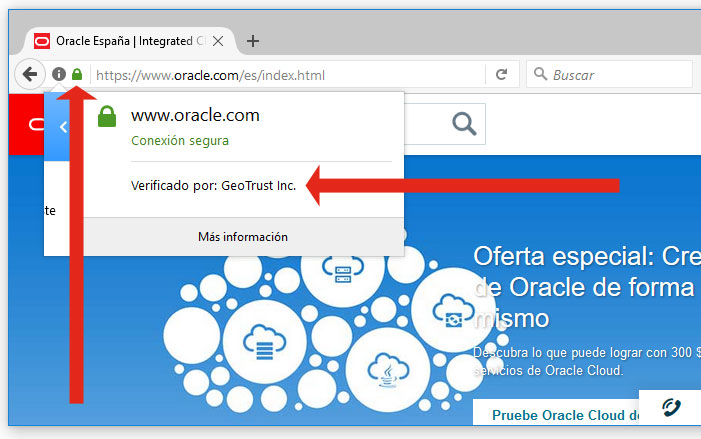Screen dimensions: 701x439
Task: Click the cloud database icon in bubble
Action: click(x=264, y=342)
